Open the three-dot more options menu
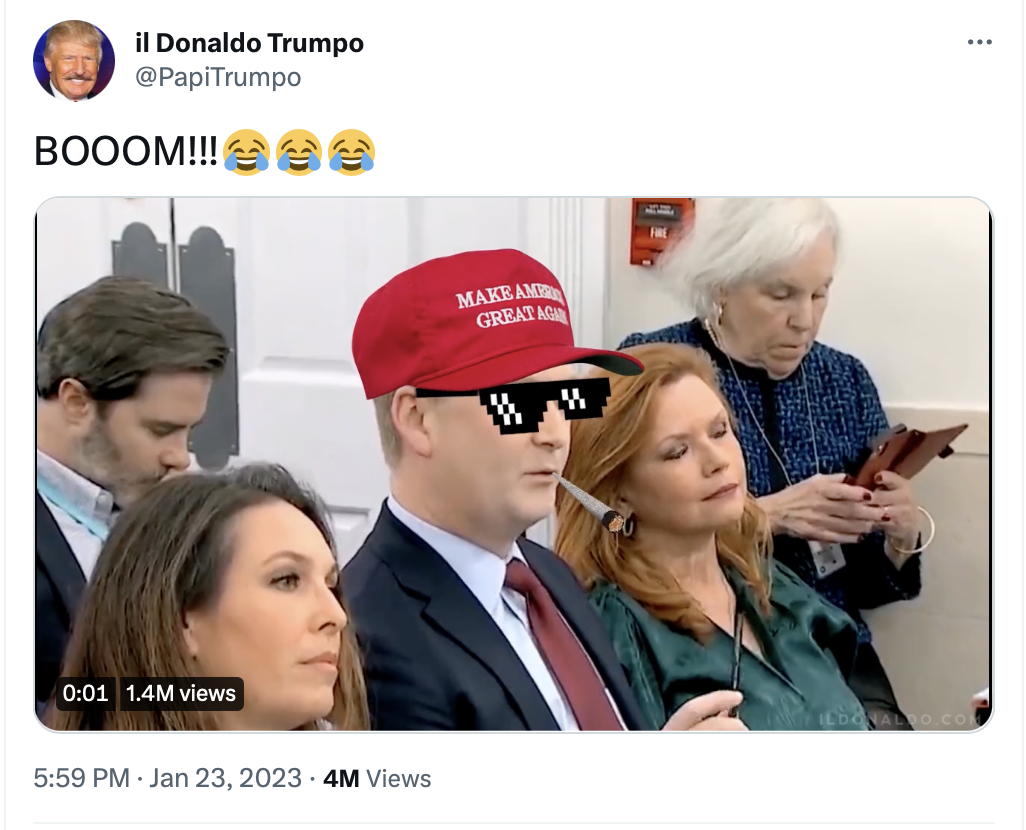Screen dimensions: 1026x830 pyautogui.click(x=979, y=43)
